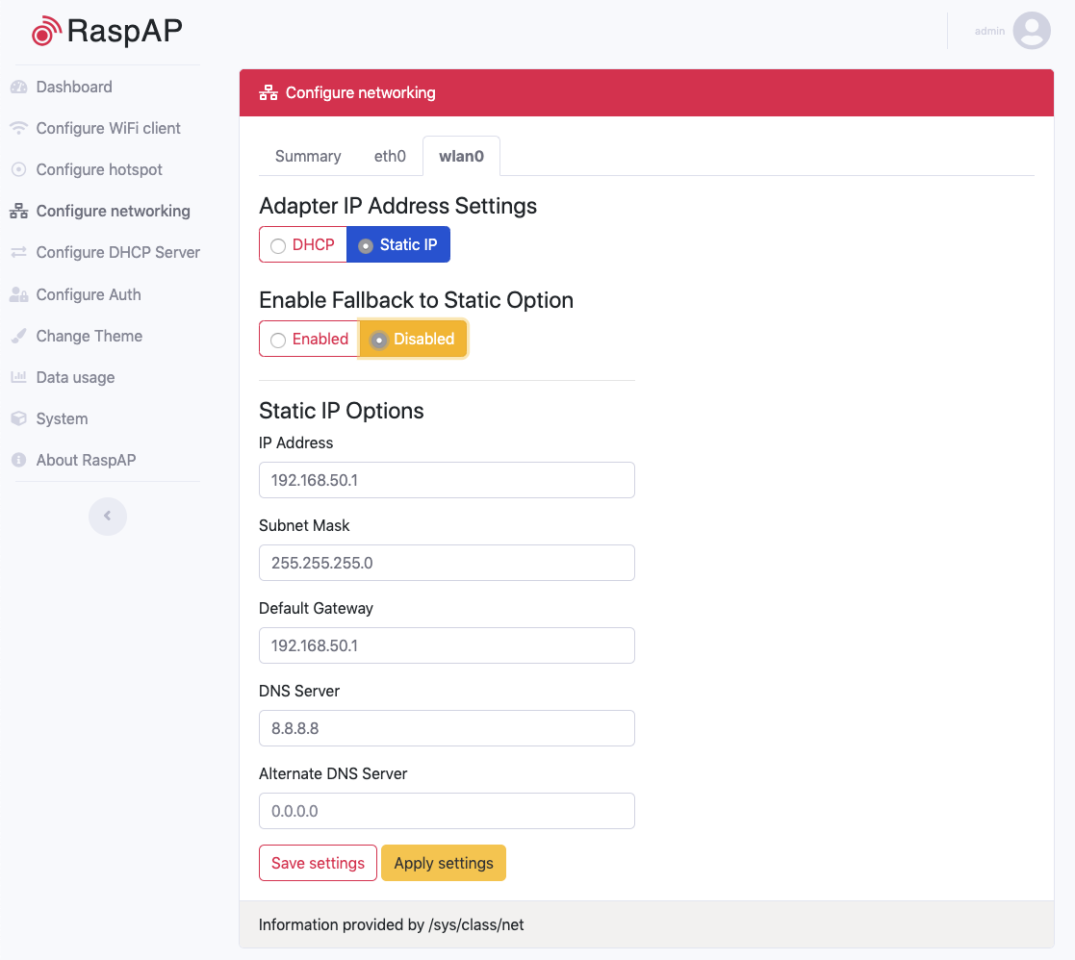This screenshot has width=1075, height=960.
Task: Click the 'Alternate DNS Server' label
Action: [333, 773]
